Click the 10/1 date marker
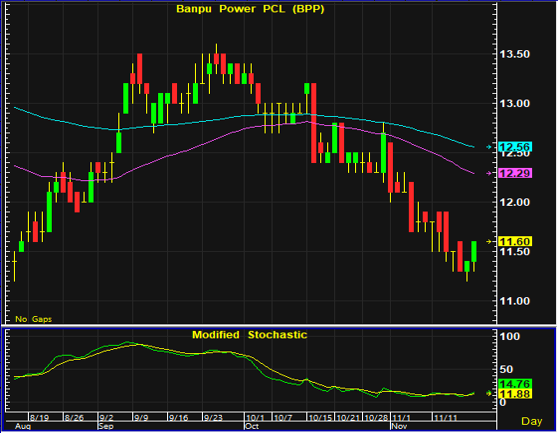 (x=255, y=417)
